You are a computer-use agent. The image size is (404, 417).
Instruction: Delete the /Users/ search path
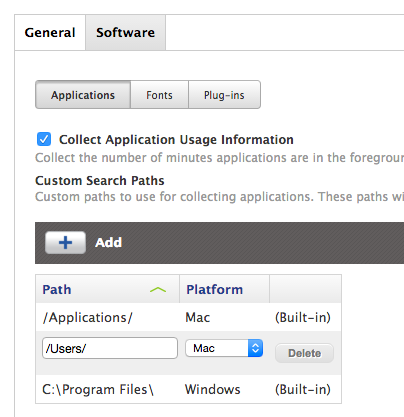tap(304, 353)
